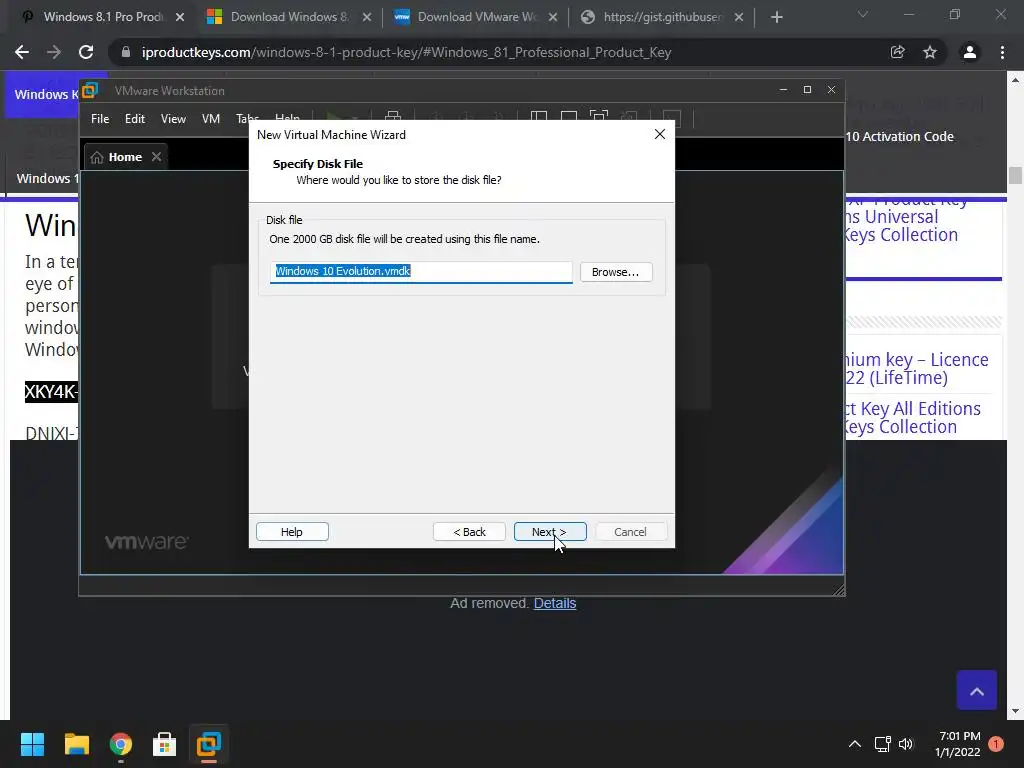Reload the current page
This screenshot has height=768, width=1024.
coord(86,52)
